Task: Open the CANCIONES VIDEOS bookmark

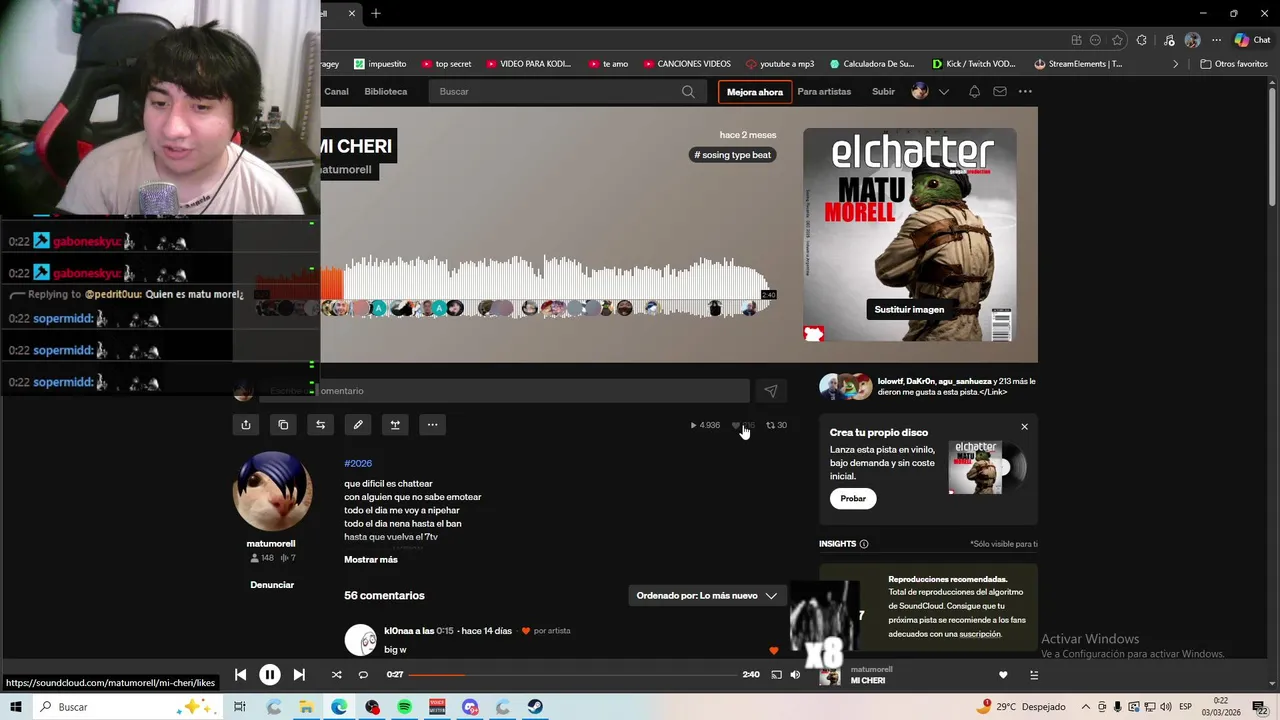Action: pyautogui.click(x=687, y=64)
